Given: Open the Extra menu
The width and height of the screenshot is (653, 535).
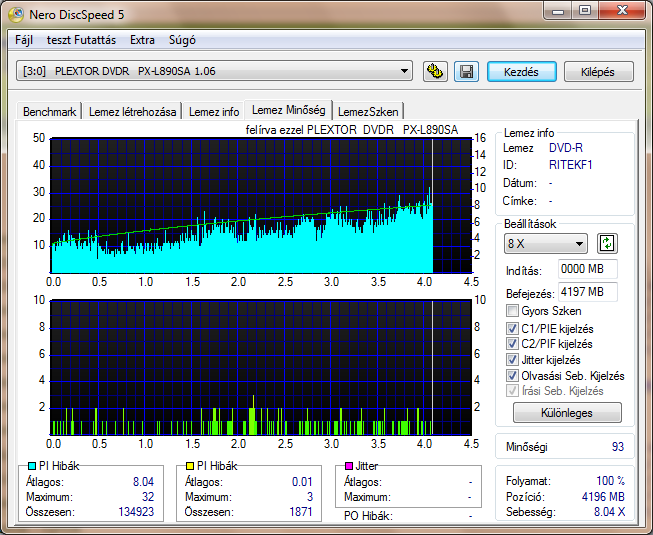Looking at the screenshot, I should (142, 40).
